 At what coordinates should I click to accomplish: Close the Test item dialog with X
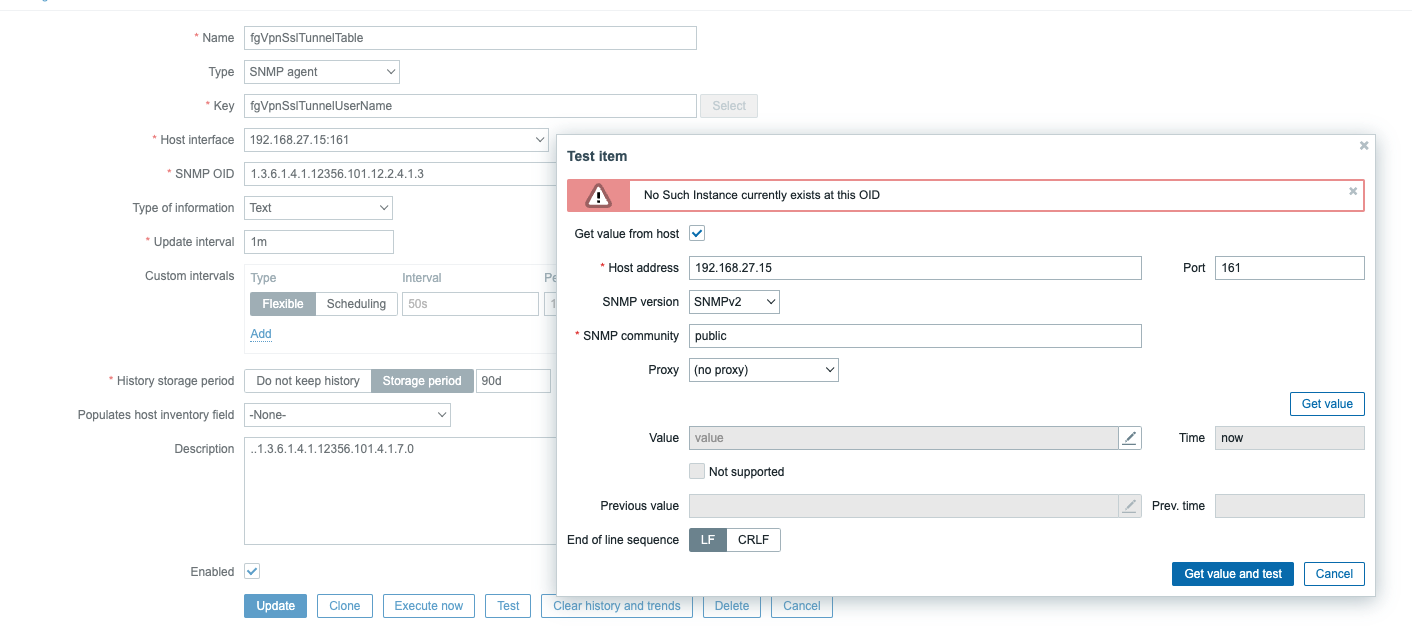tap(1363, 146)
